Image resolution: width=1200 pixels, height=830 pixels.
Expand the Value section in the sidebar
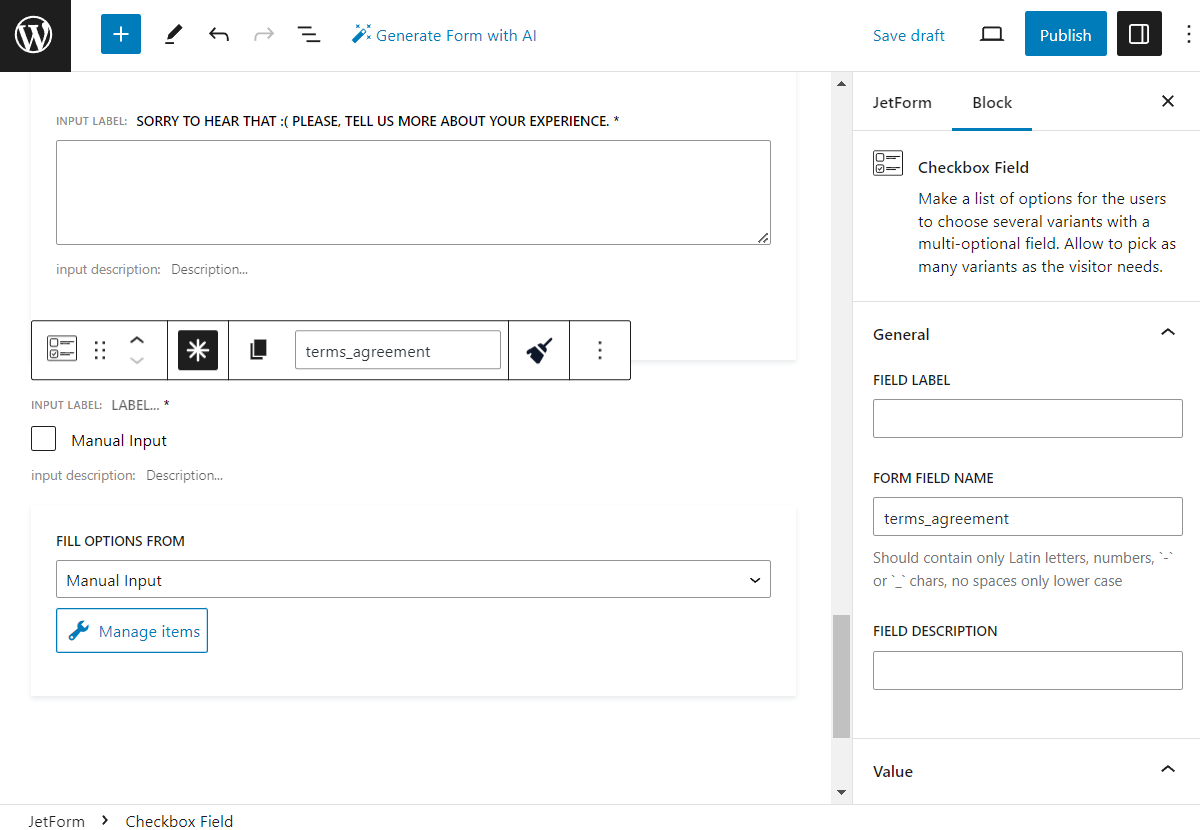[1167, 769]
